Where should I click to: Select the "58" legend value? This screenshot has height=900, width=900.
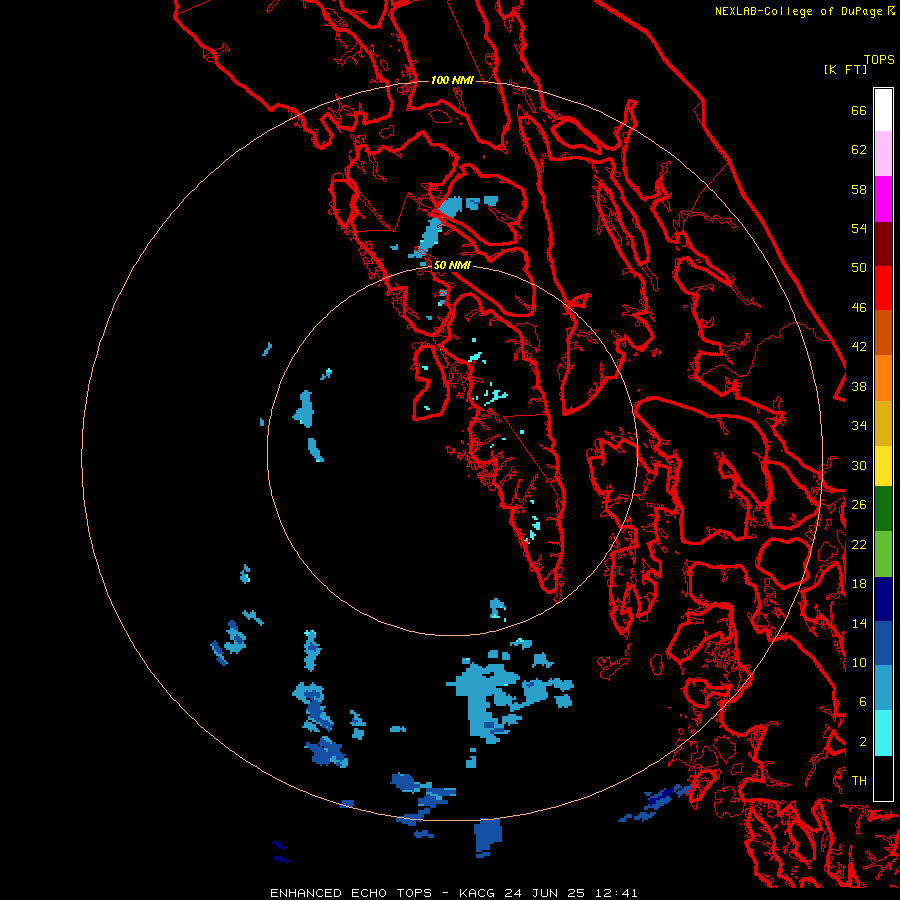pyautogui.click(x=859, y=189)
